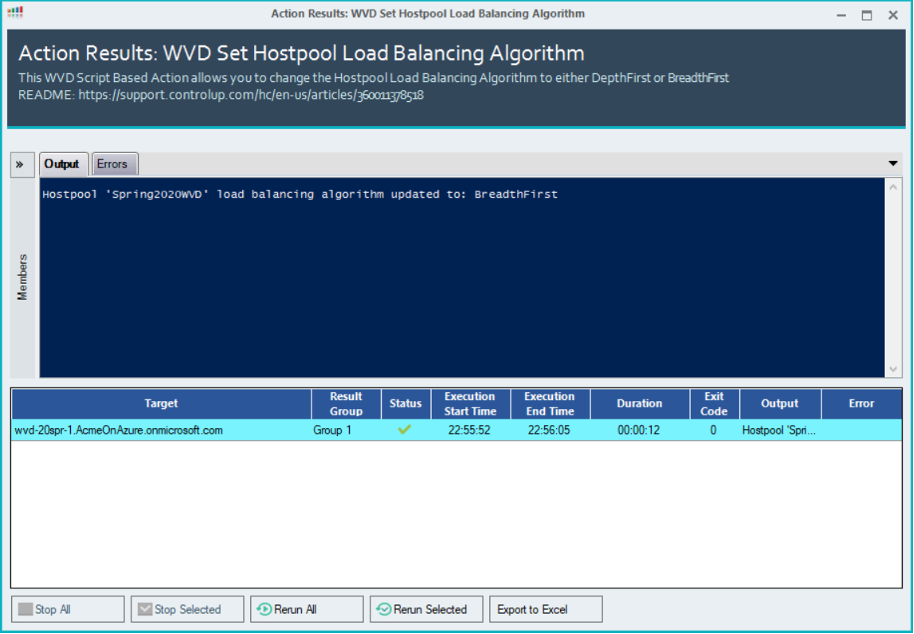Sort by the Exit Code column header
This screenshot has width=914, height=634.
point(714,404)
